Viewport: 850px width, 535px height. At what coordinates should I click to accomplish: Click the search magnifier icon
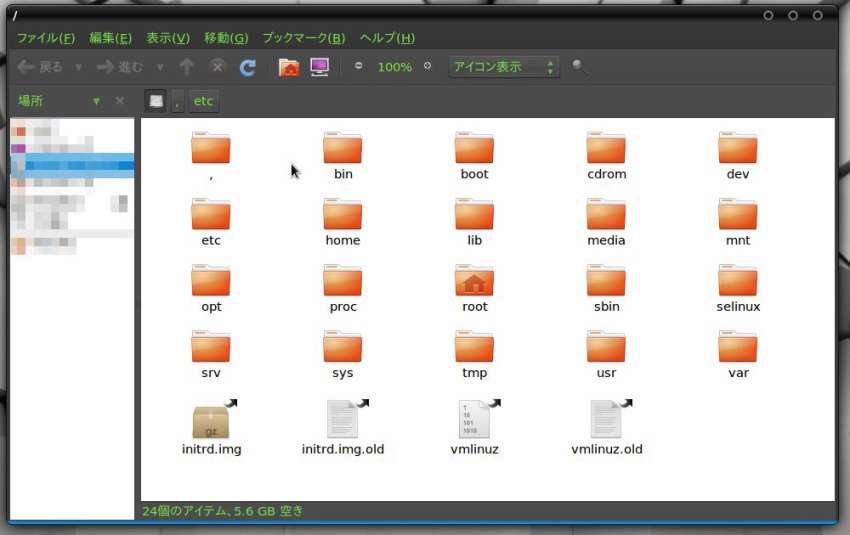[x=579, y=67]
